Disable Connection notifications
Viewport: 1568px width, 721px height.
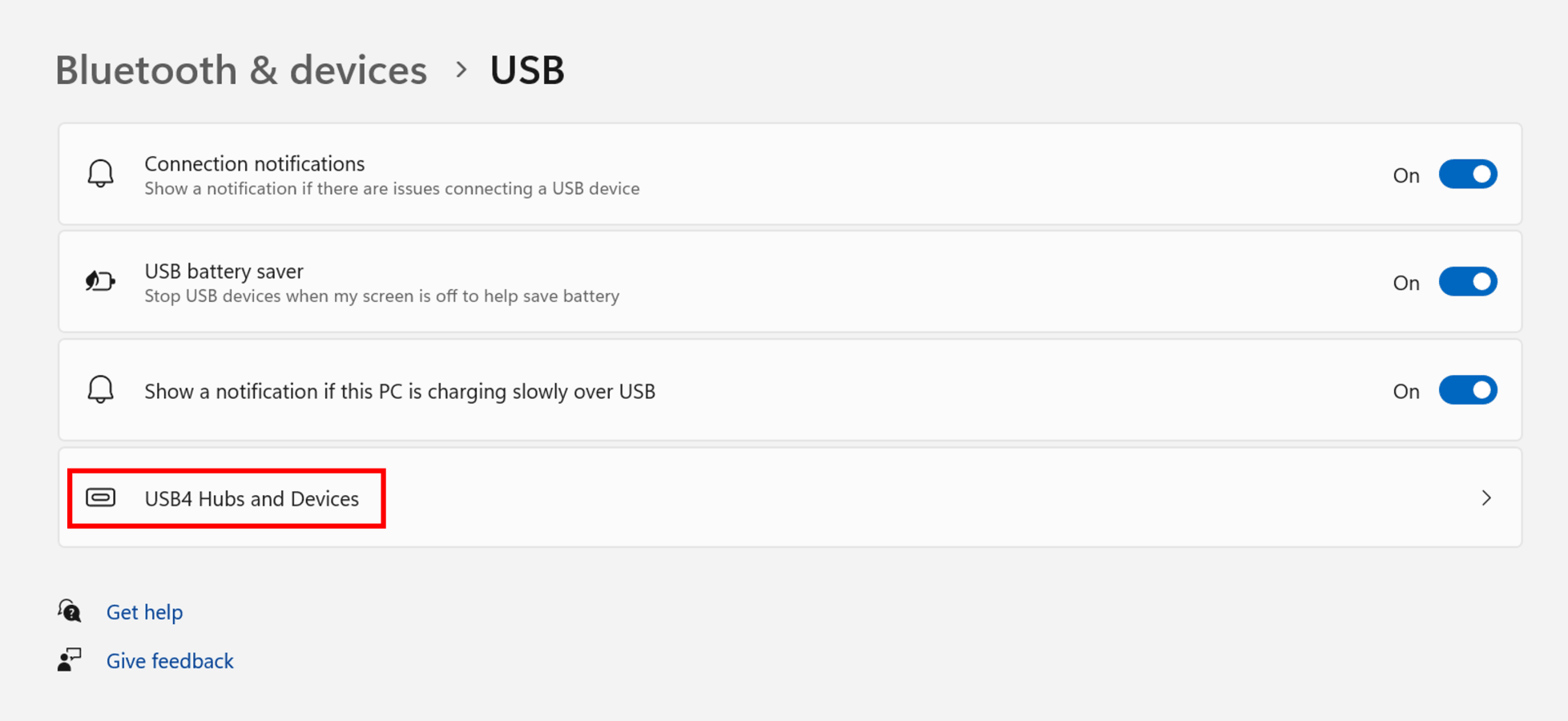[1468, 174]
